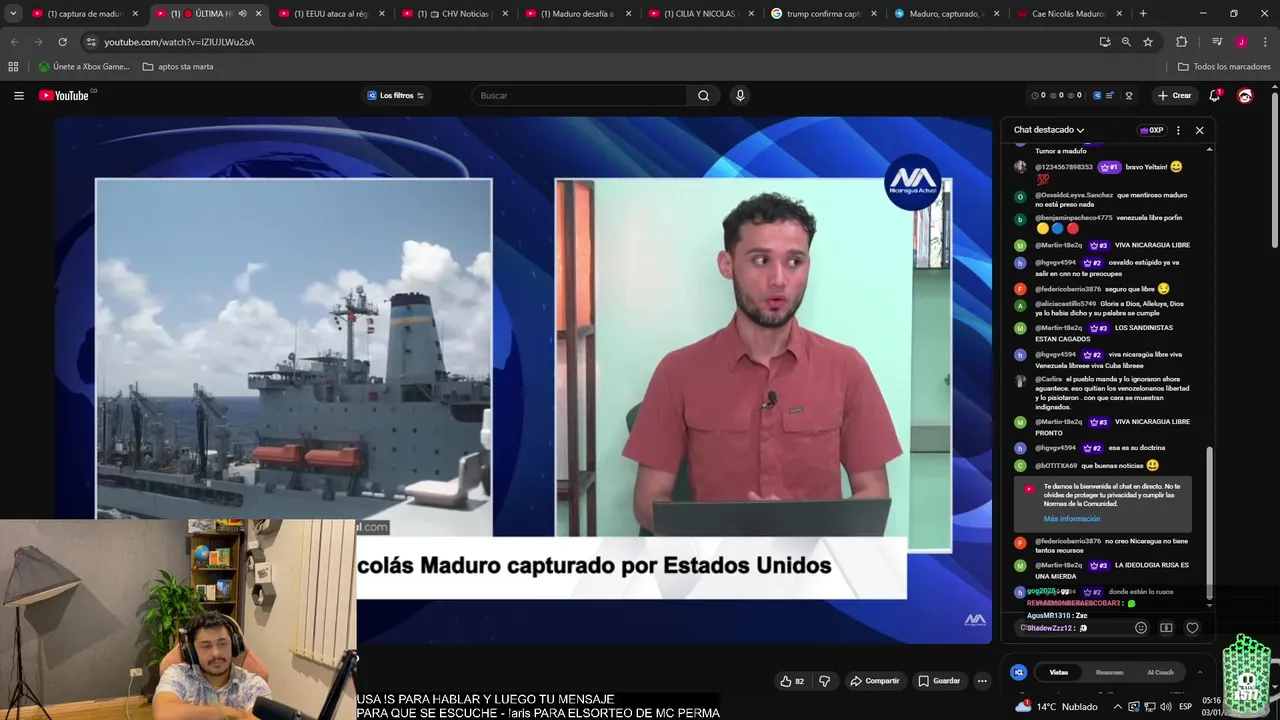The width and height of the screenshot is (1280, 720).
Task: Bookmark this page with star icon
Action: coord(1148,42)
